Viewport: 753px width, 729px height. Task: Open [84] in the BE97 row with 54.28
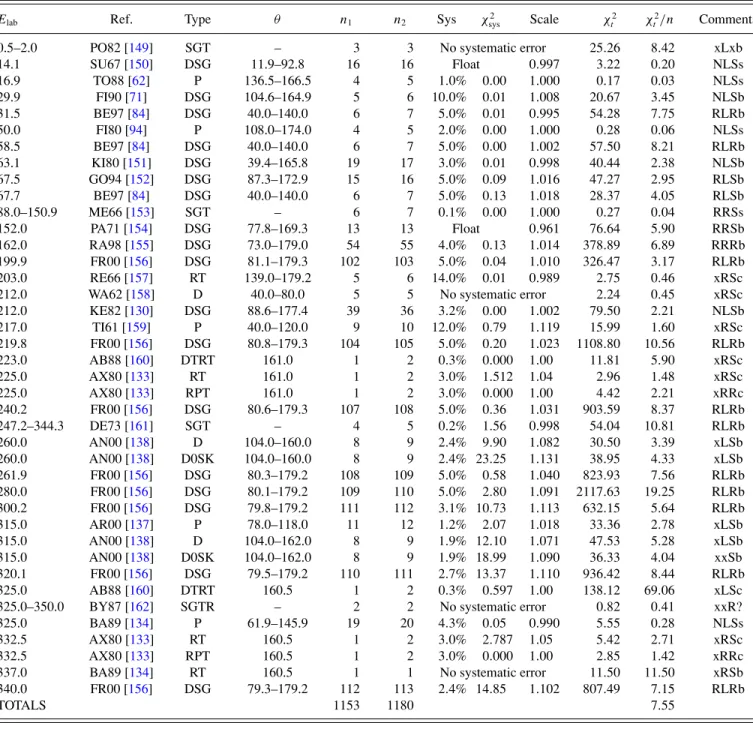[x=138, y=114]
